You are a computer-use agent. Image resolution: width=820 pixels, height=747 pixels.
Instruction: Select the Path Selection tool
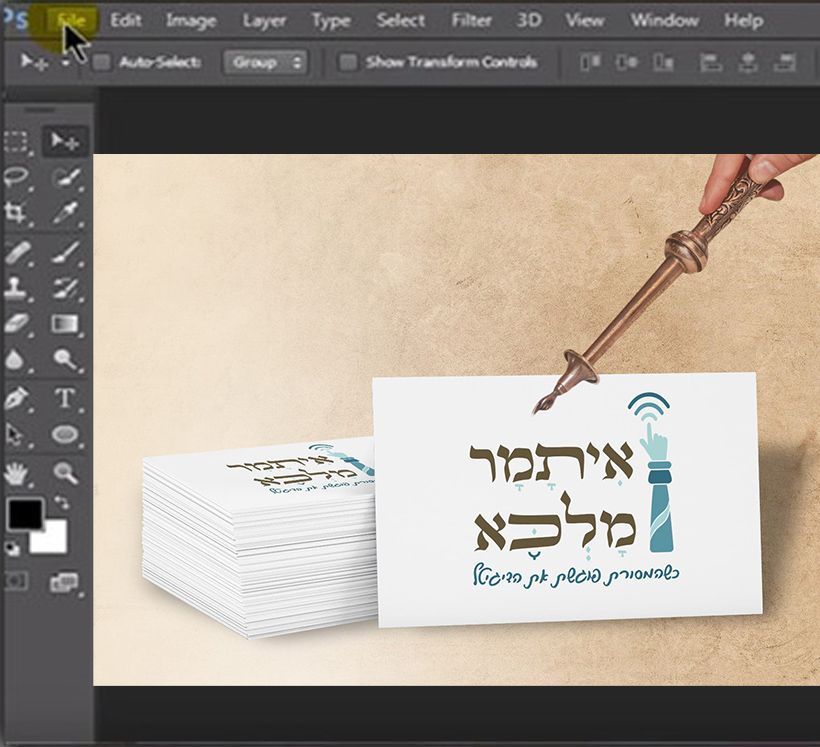pos(16,435)
